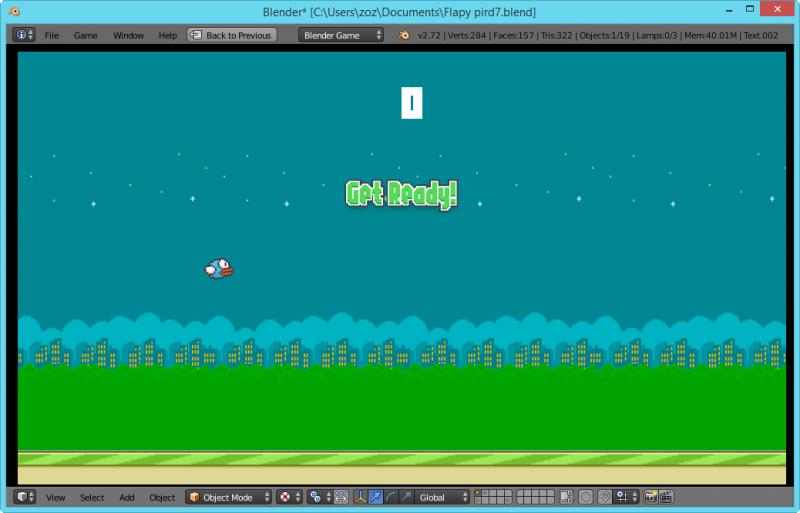Click the Blender icon in the title bar

pyautogui.click(x=14, y=11)
